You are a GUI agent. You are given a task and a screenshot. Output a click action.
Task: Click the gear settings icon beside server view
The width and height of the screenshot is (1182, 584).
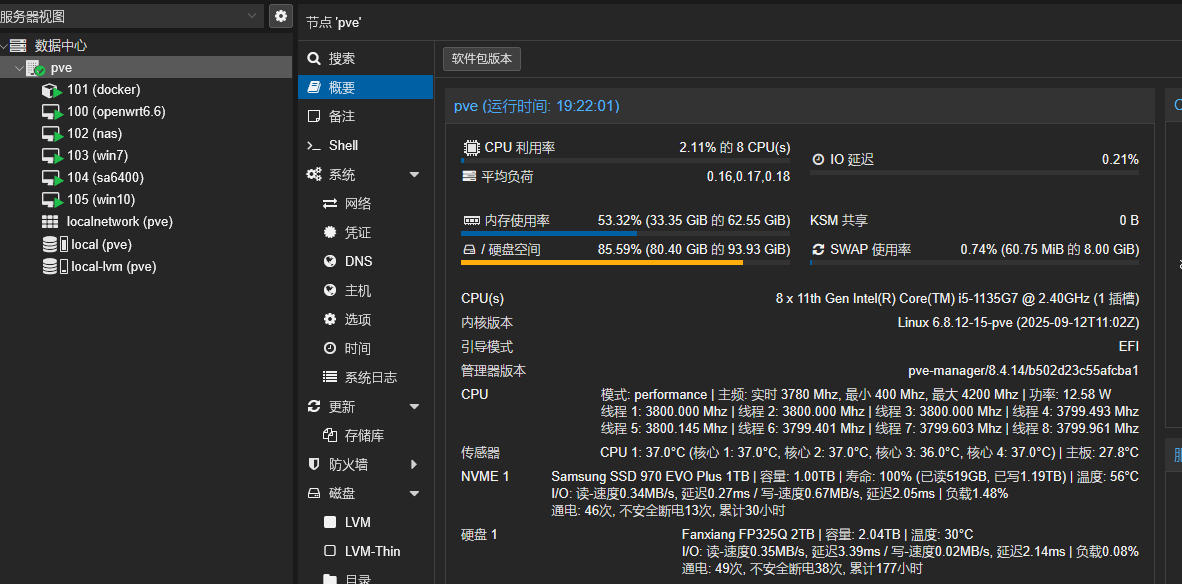pos(281,16)
